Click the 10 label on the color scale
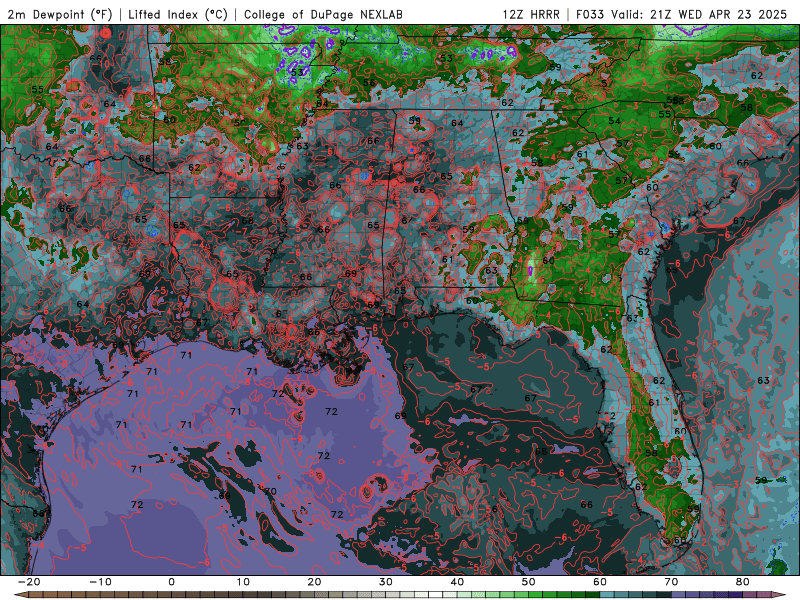 (243, 582)
